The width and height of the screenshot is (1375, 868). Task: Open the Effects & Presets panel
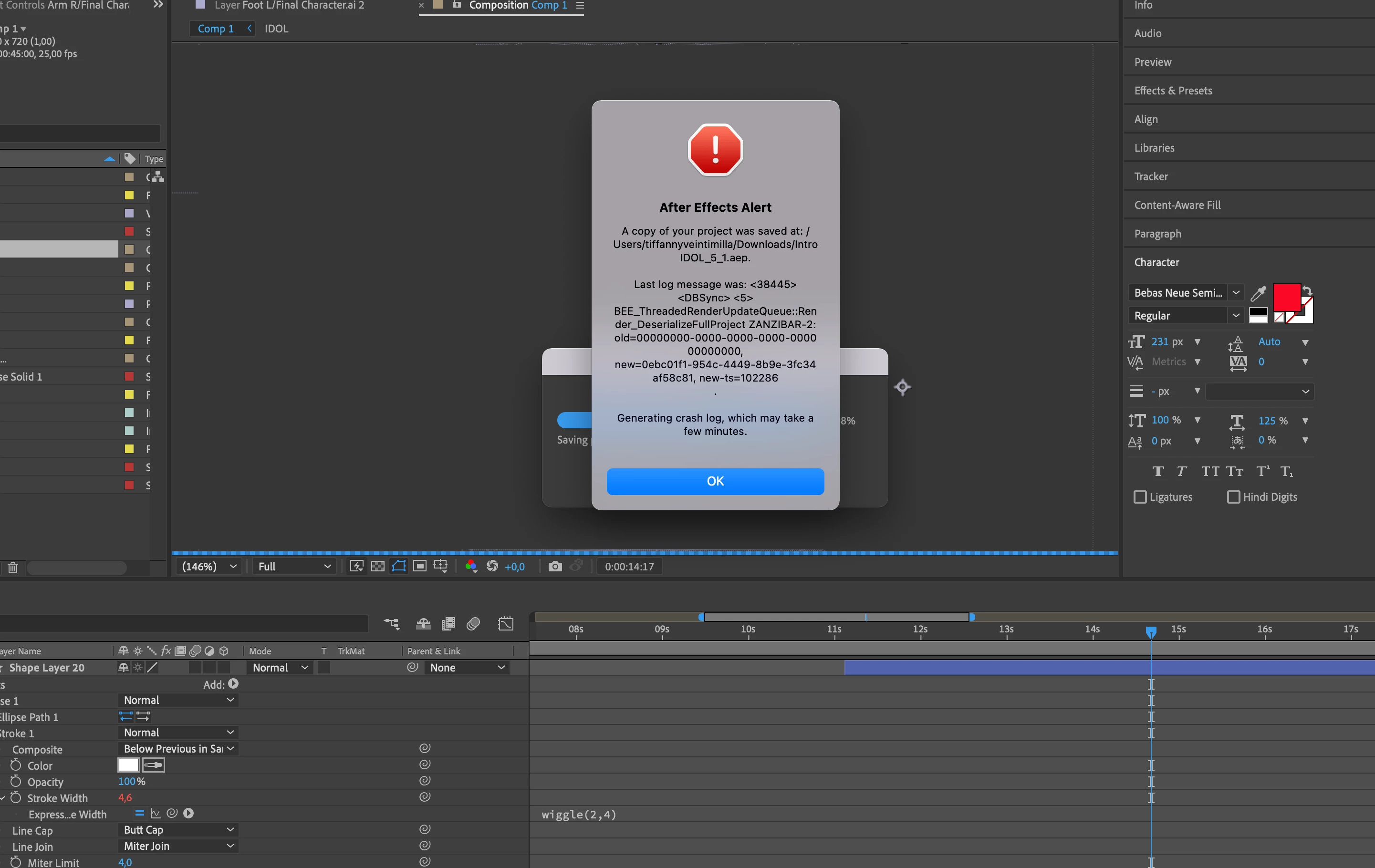tap(1173, 91)
